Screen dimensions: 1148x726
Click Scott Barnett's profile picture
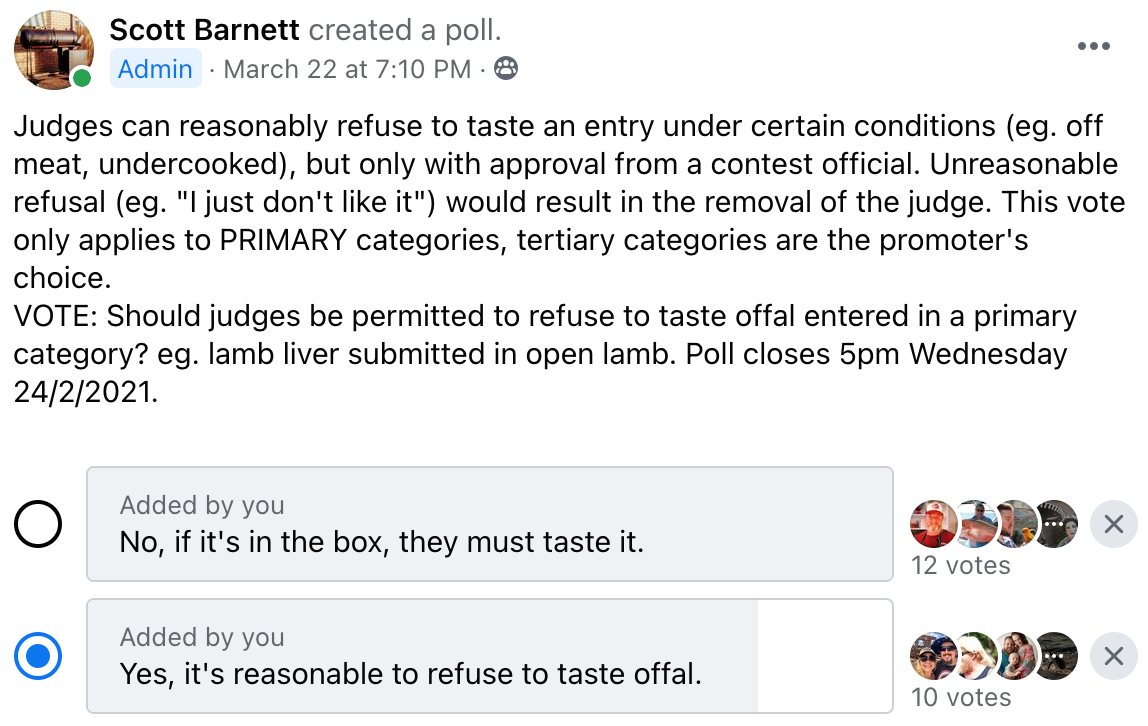coord(53,50)
